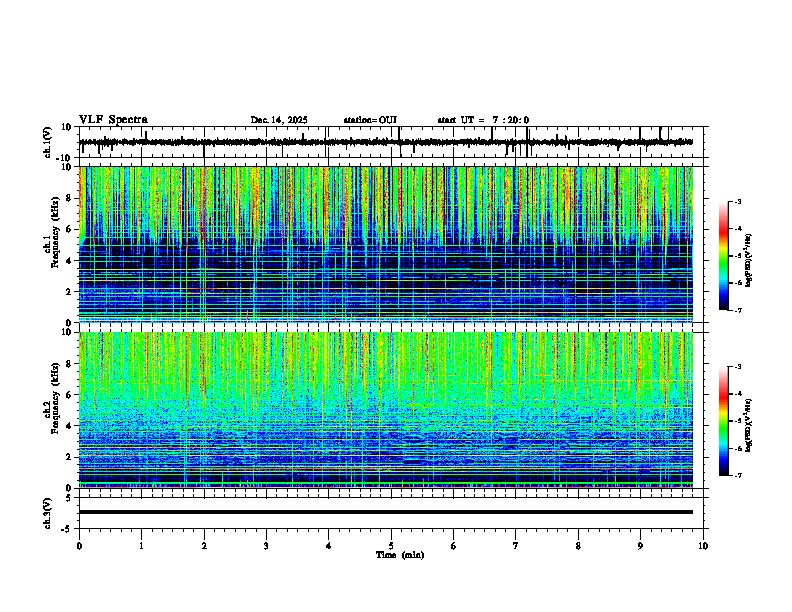Click the "start UT = 7:20:0" header text
This screenshot has width=792, height=612.
483,120
